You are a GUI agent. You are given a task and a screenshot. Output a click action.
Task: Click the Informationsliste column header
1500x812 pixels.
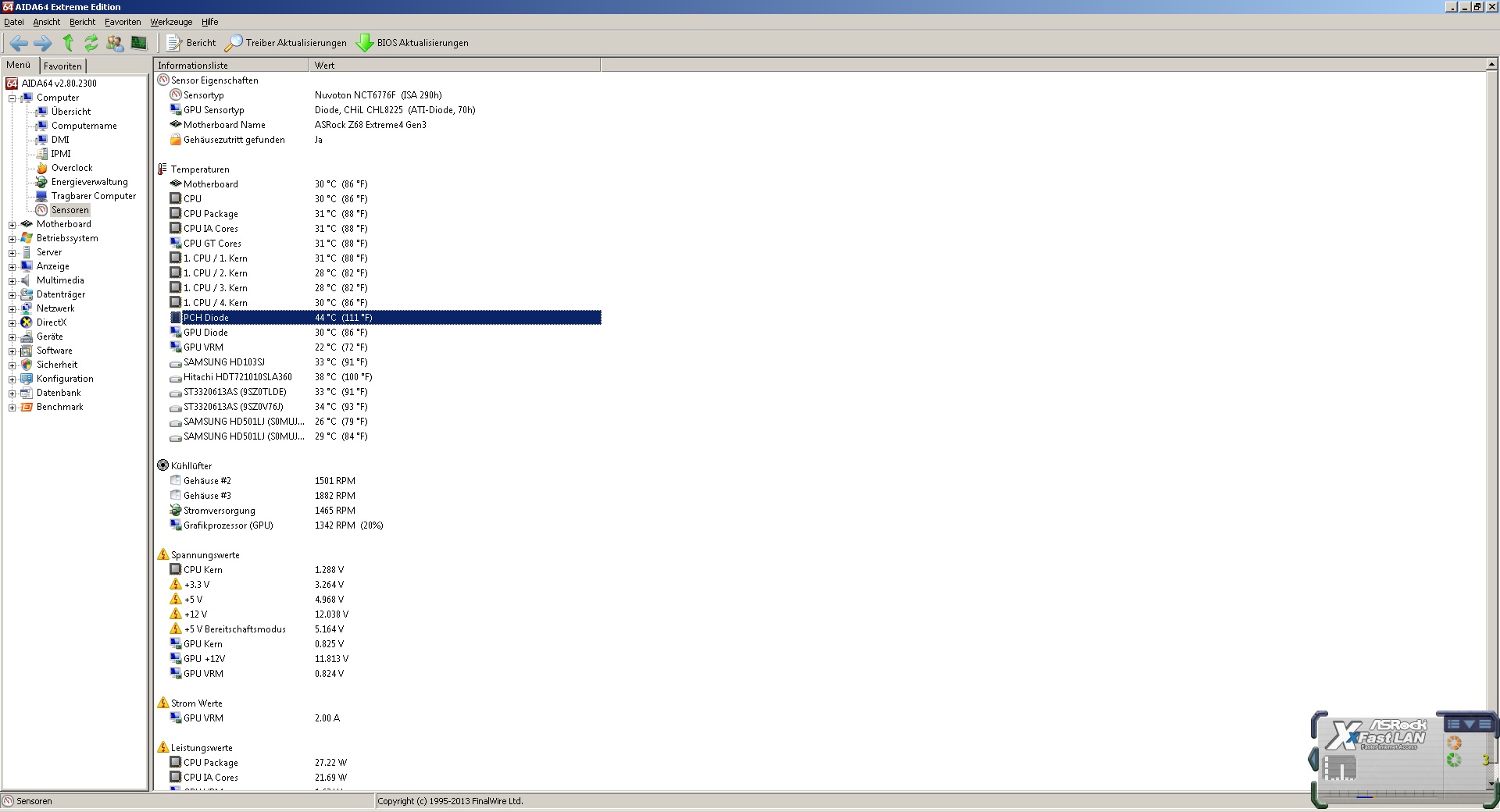(x=231, y=66)
